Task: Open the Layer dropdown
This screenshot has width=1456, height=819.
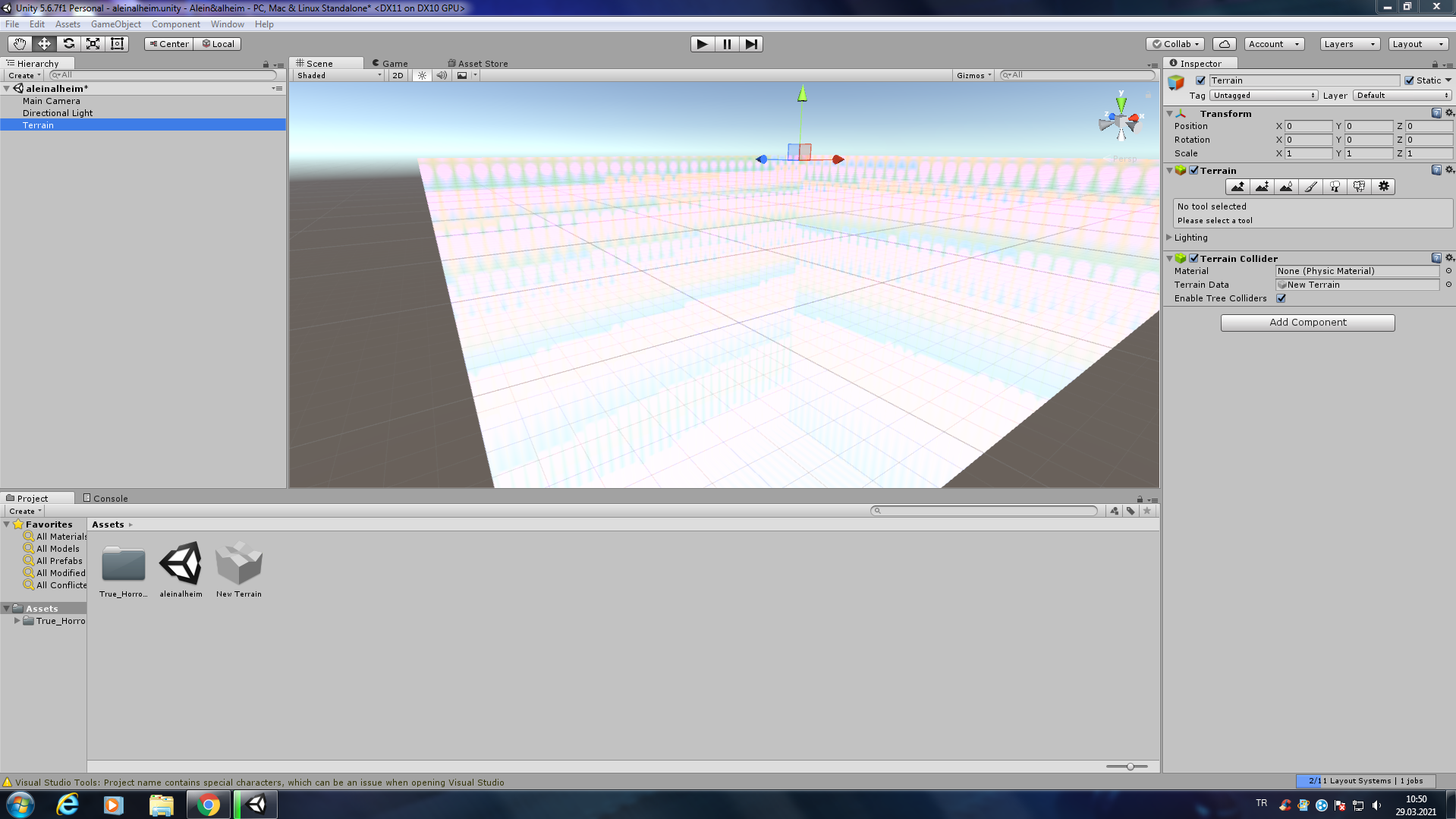Action: pyautogui.click(x=1402, y=96)
